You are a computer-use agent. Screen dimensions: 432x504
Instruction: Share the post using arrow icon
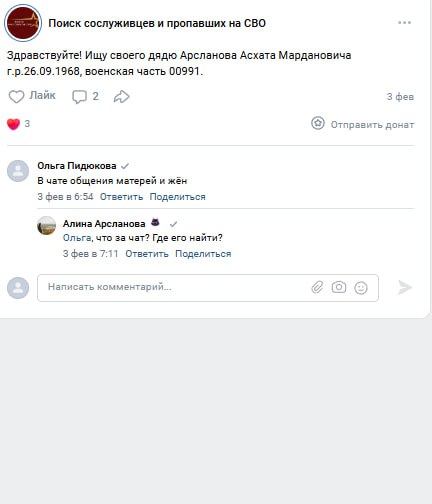click(x=121, y=97)
